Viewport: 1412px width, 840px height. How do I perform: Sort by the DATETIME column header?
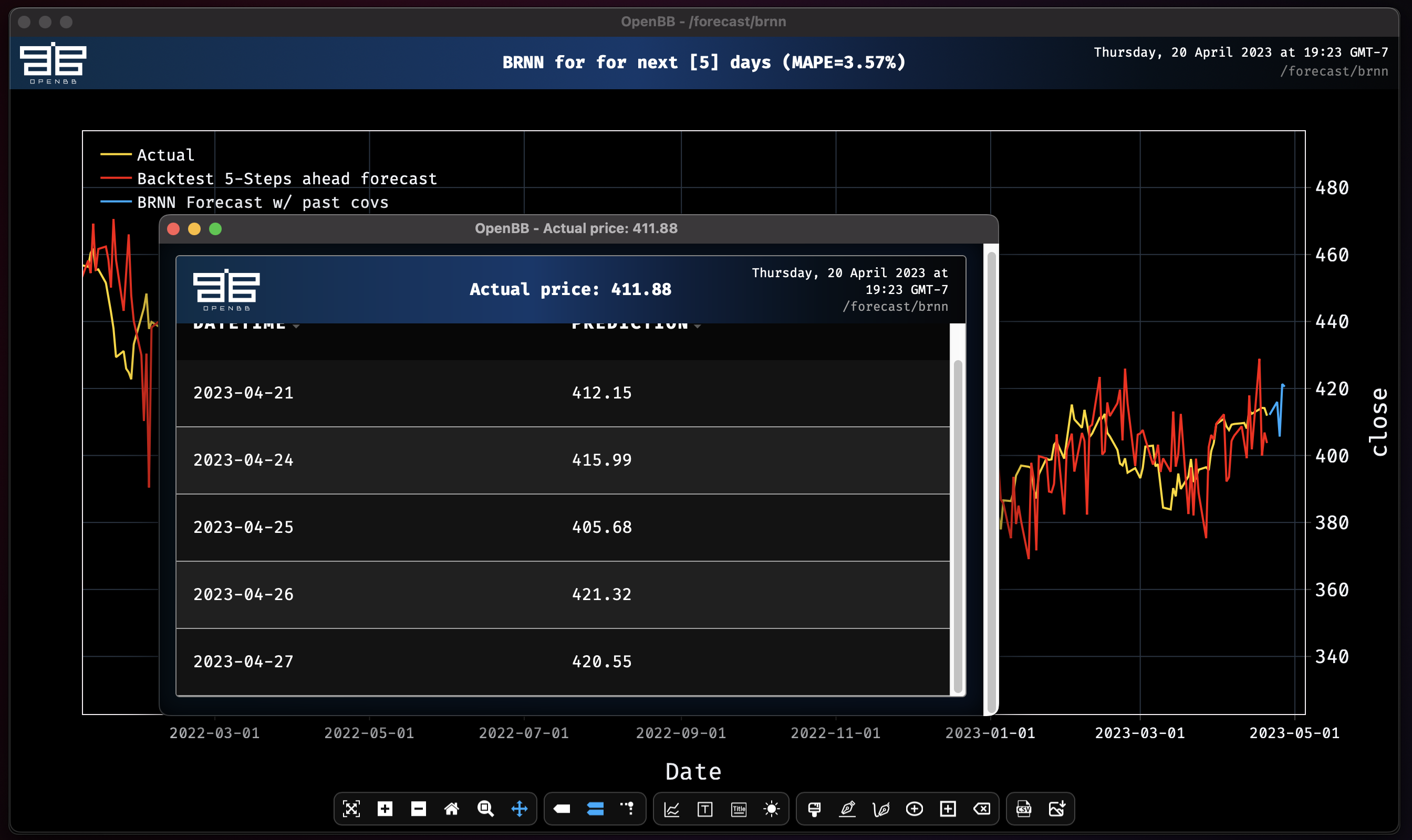(246, 325)
